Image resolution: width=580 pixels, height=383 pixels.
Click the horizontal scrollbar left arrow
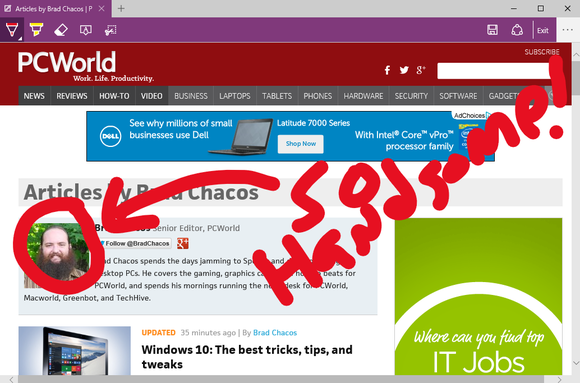pos(12,379)
